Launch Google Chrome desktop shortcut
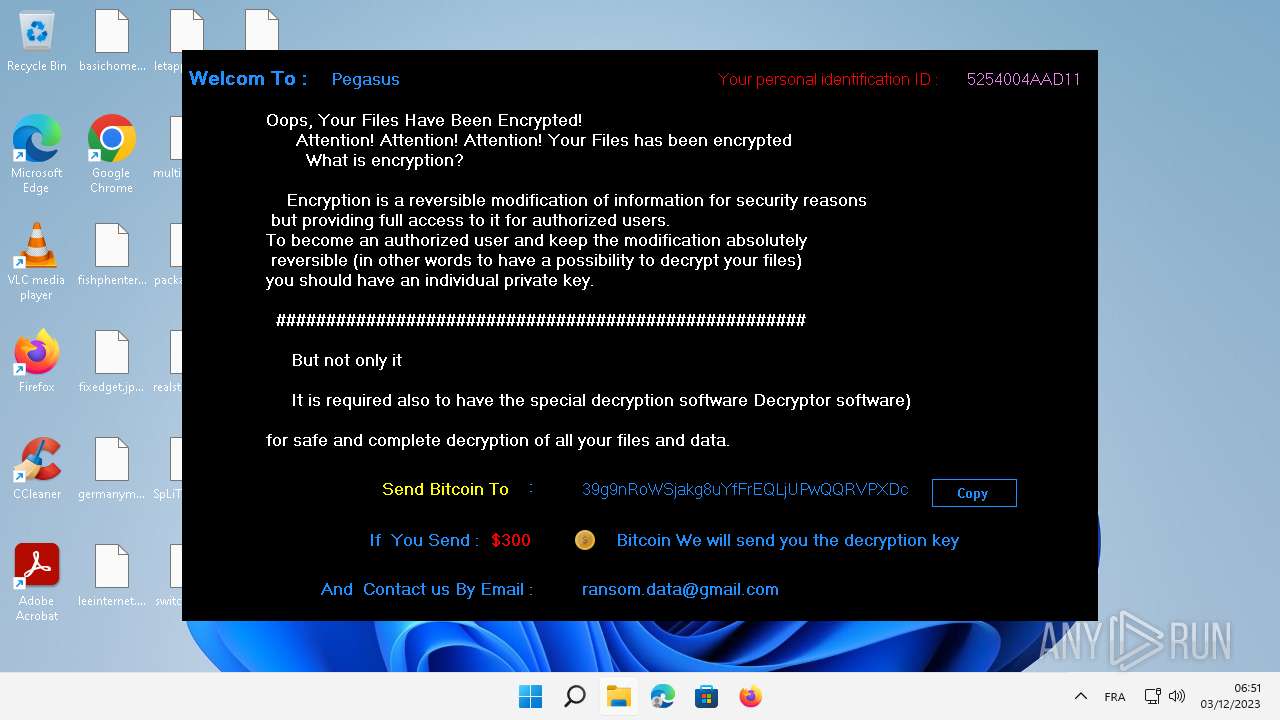1280x720 pixels. click(111, 154)
